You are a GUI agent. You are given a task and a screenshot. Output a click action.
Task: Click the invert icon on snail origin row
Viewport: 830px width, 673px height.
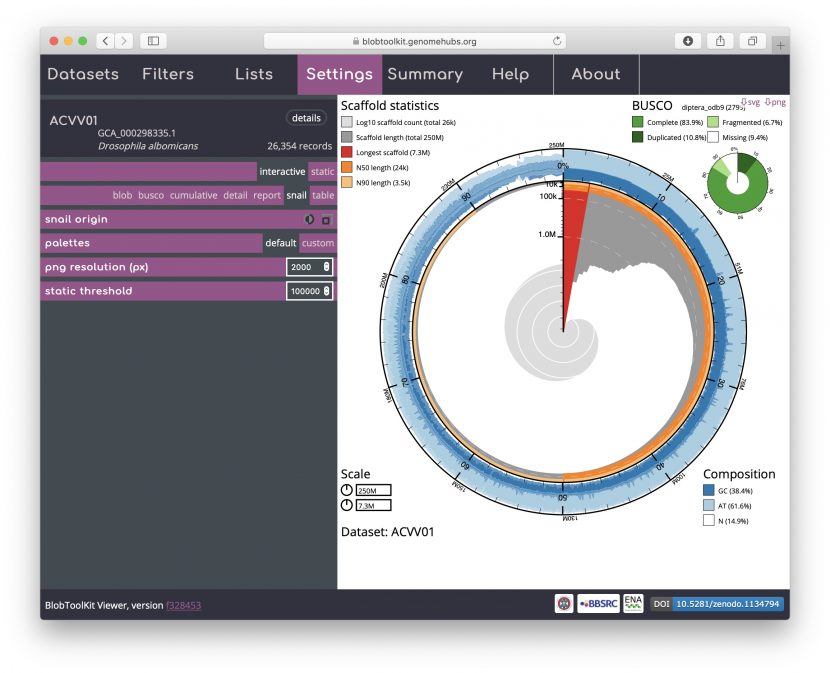(x=309, y=219)
